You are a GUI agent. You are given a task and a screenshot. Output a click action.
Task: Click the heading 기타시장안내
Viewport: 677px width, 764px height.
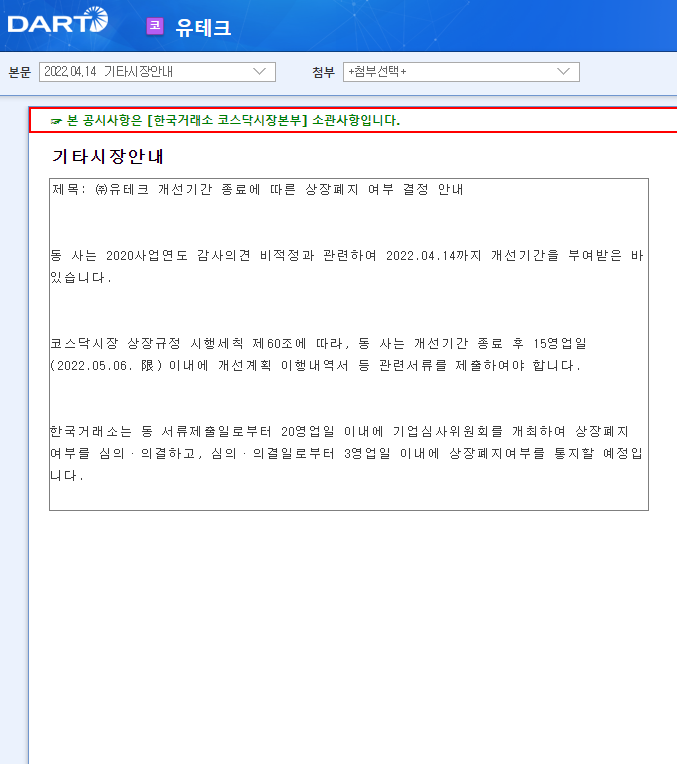108,156
